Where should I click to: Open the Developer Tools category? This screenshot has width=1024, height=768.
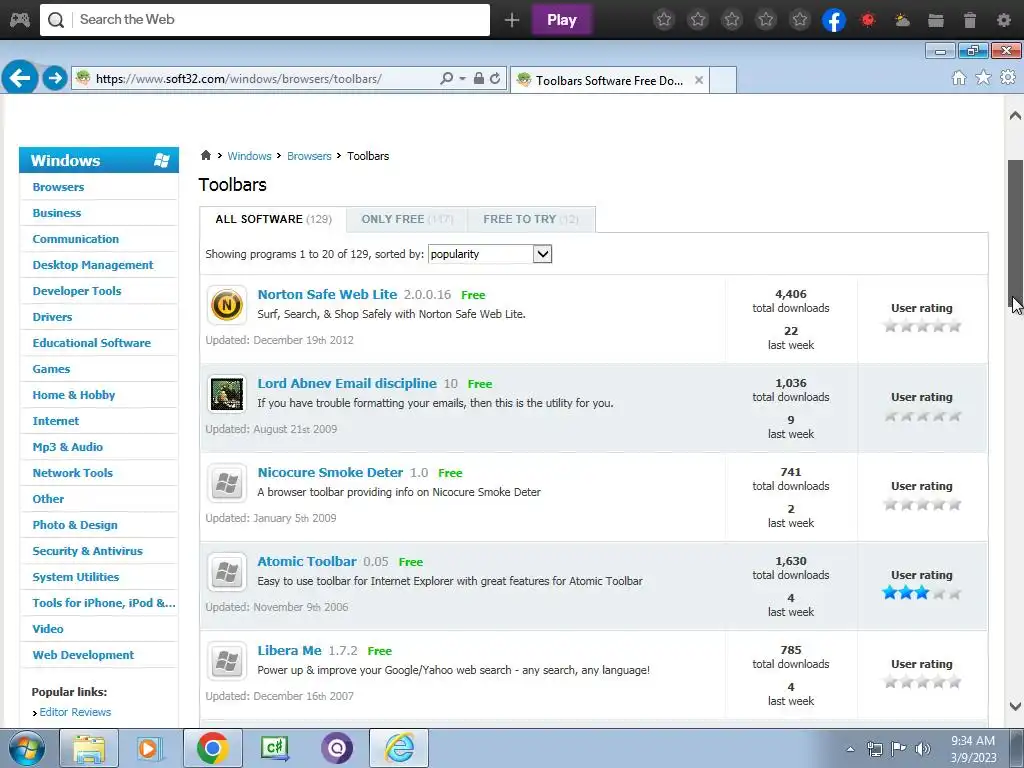coord(77,291)
